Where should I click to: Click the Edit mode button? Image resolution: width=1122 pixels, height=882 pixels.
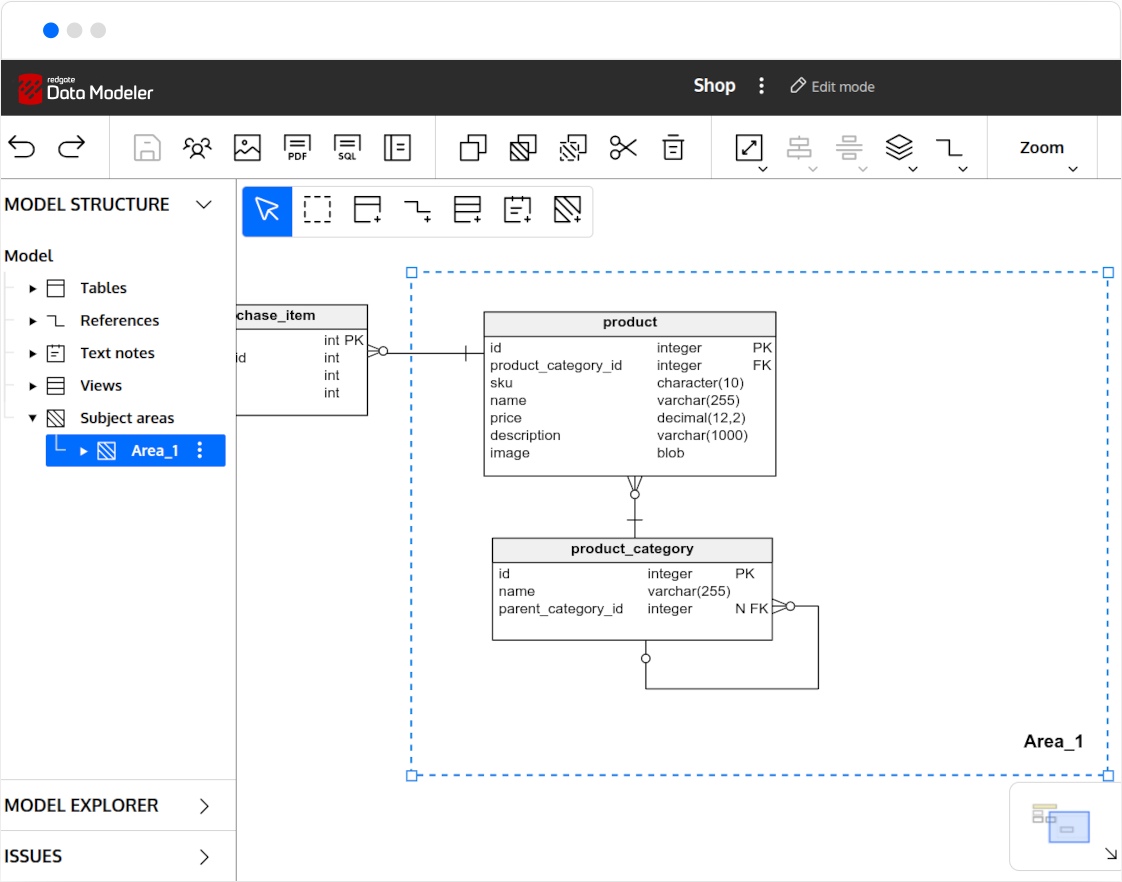832,87
